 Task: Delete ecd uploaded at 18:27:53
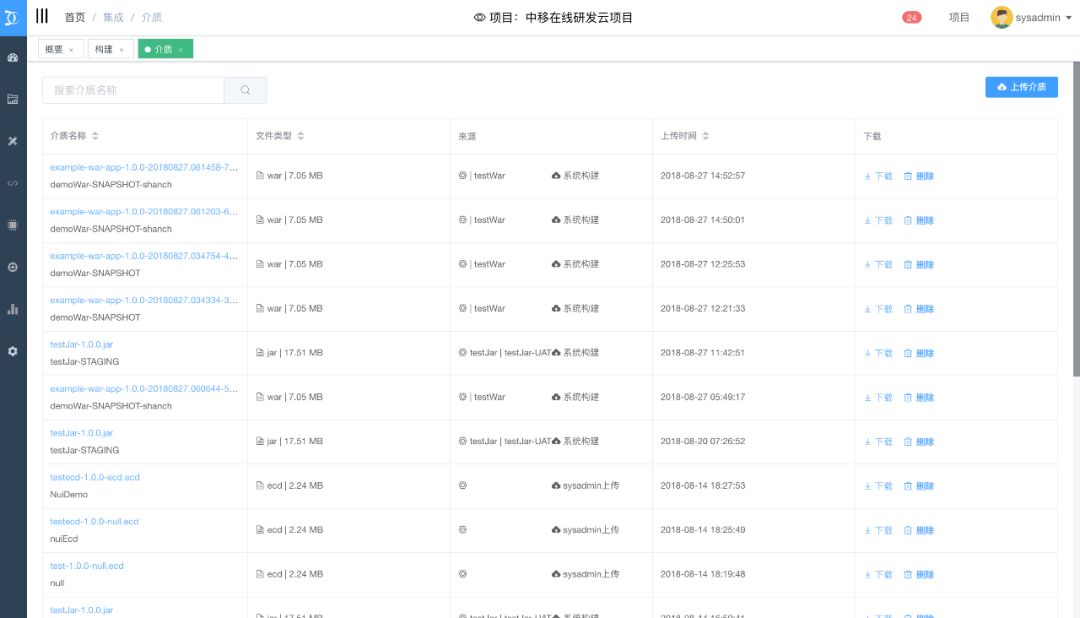(919, 486)
